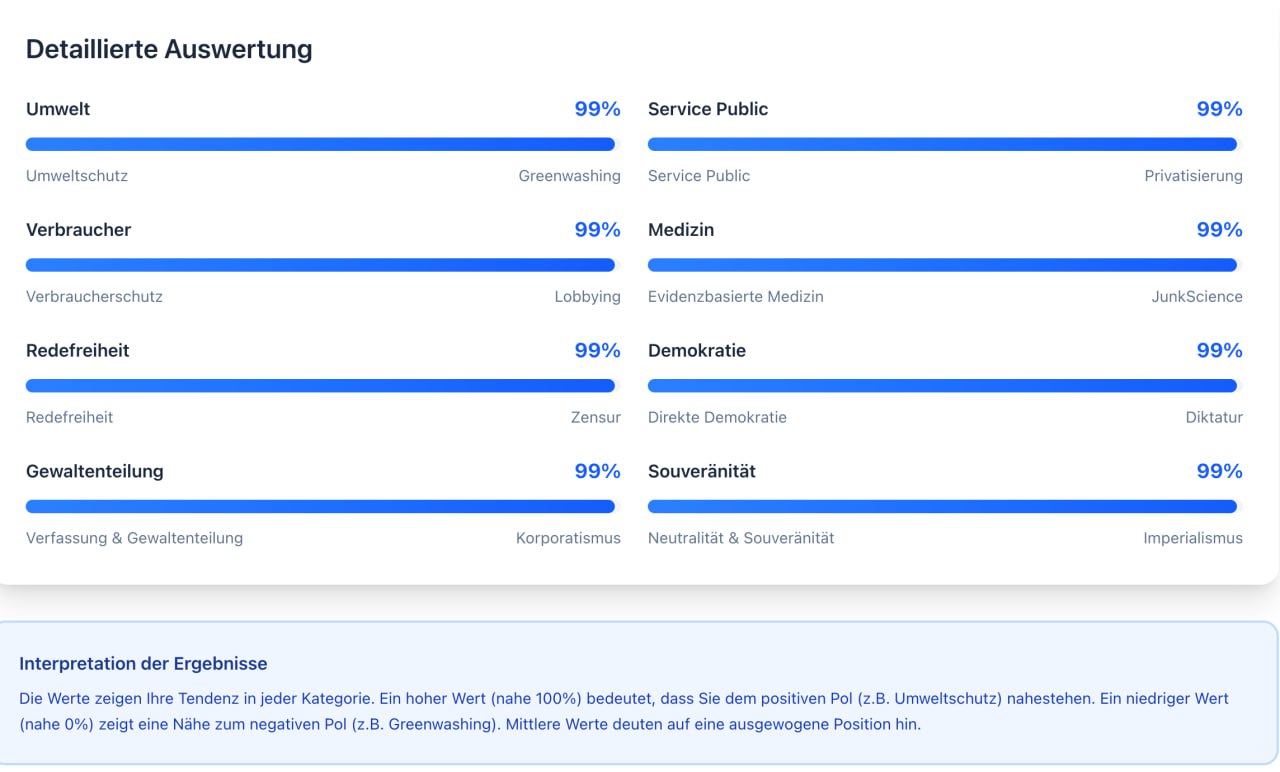1280x772 pixels.
Task: Click the Korporatismus pole label
Action: click(568, 539)
